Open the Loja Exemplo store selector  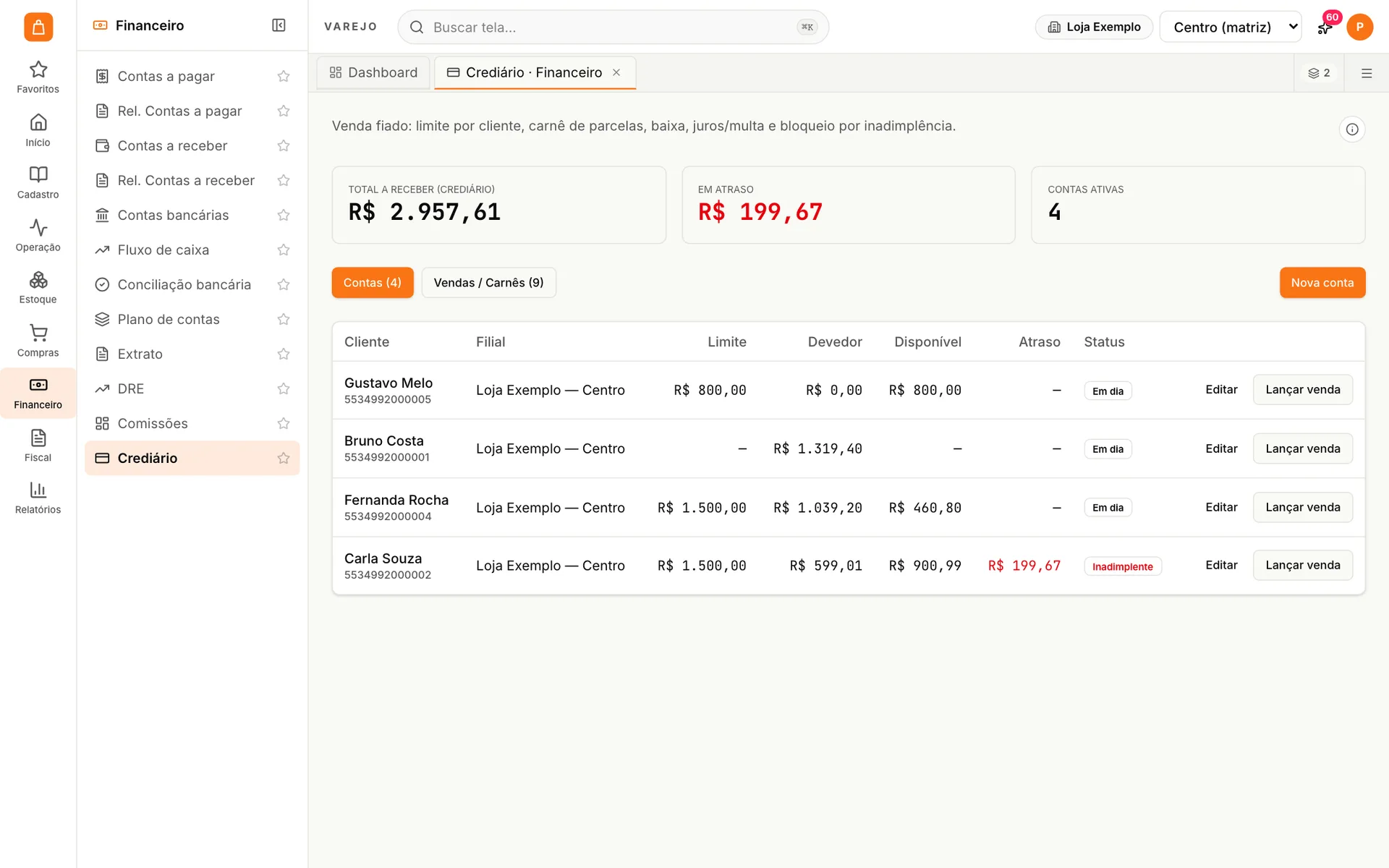click(x=1094, y=27)
